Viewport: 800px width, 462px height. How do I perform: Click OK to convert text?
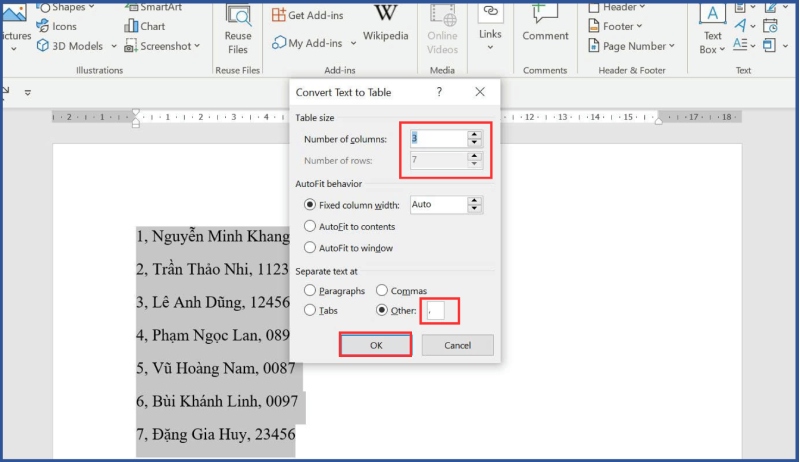pyautogui.click(x=375, y=345)
